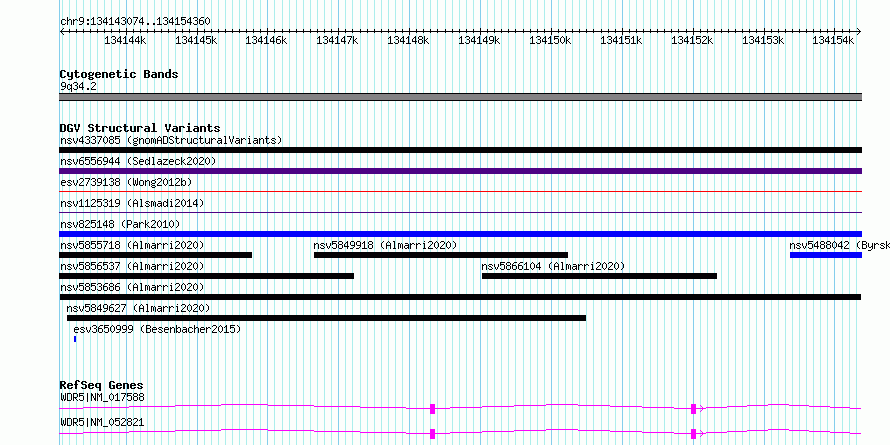The image size is (890, 445).
Task: Click the 134151k ruler tick label
Action: click(622, 40)
